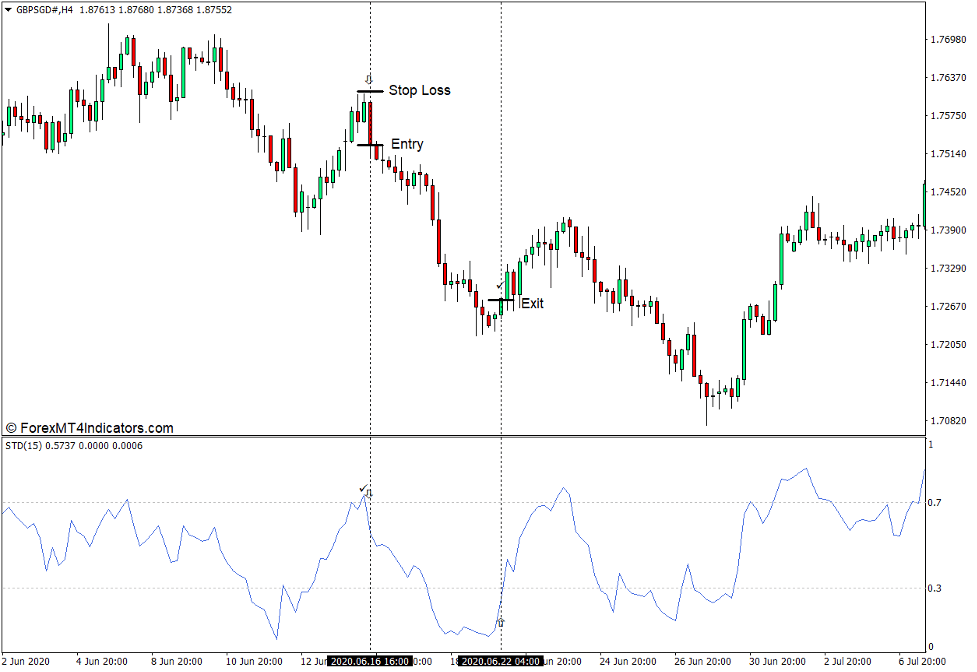Click the small arrow marker in the indicator trough
Image resolution: width=977 pixels, height=672 pixels.
point(501,622)
